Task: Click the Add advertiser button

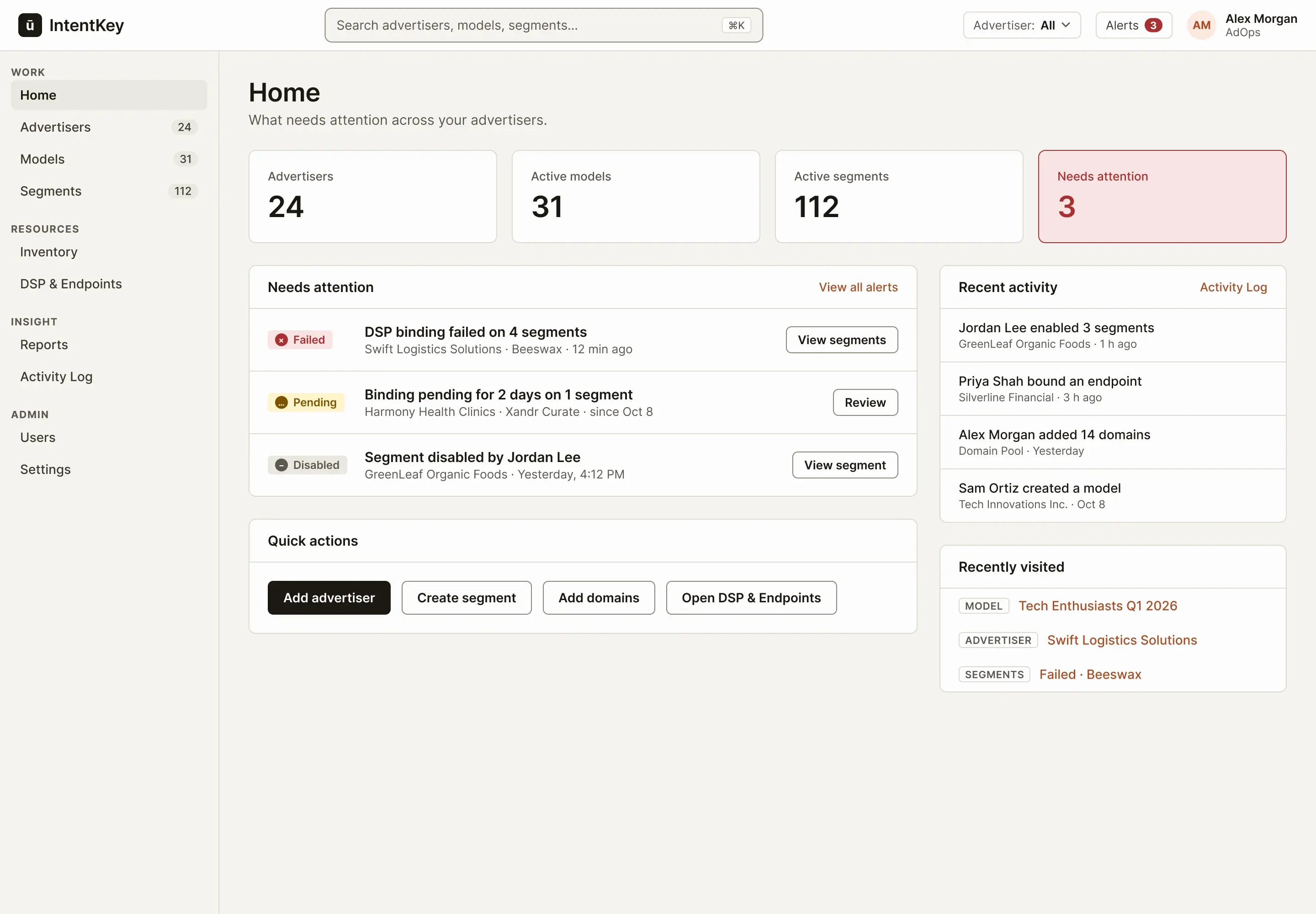Action: click(329, 598)
